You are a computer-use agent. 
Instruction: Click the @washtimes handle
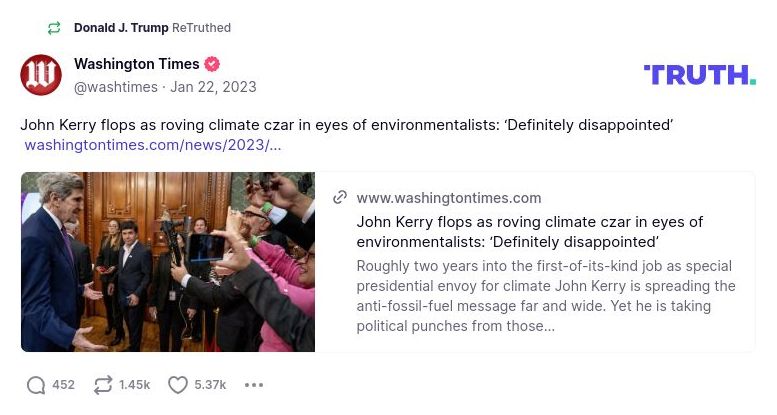(116, 87)
